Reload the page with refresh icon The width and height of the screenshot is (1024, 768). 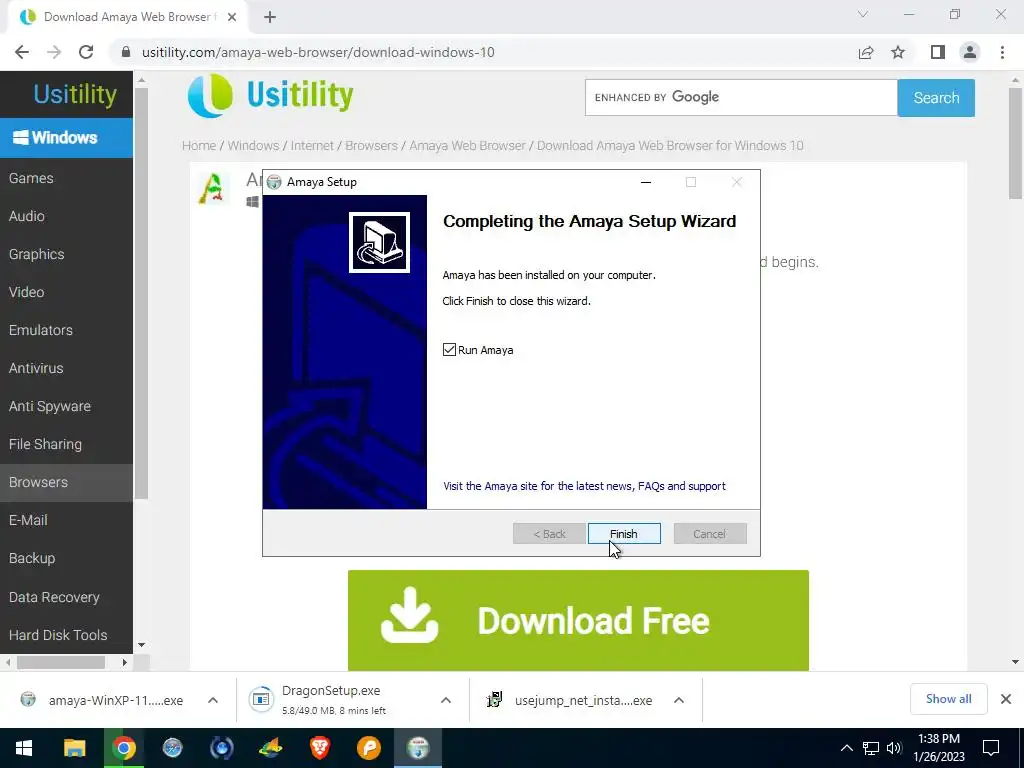click(86, 52)
